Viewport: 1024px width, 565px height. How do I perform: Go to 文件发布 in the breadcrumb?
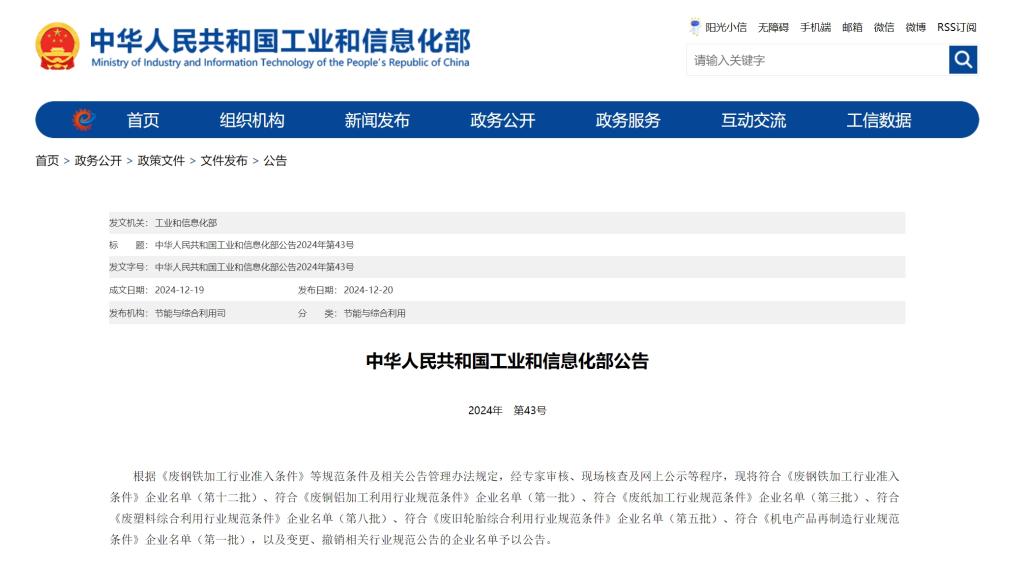224,160
